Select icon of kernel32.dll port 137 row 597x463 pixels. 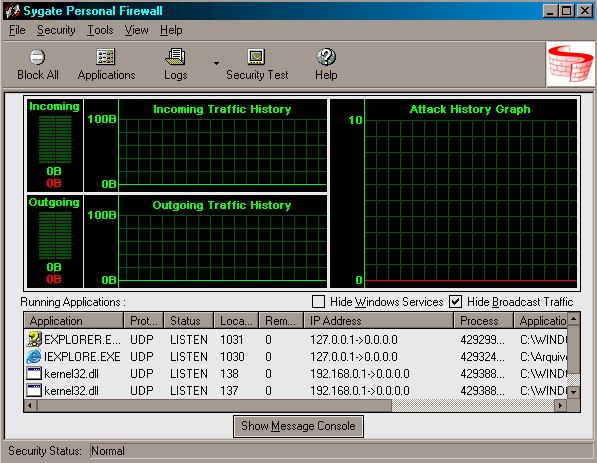click(34, 390)
